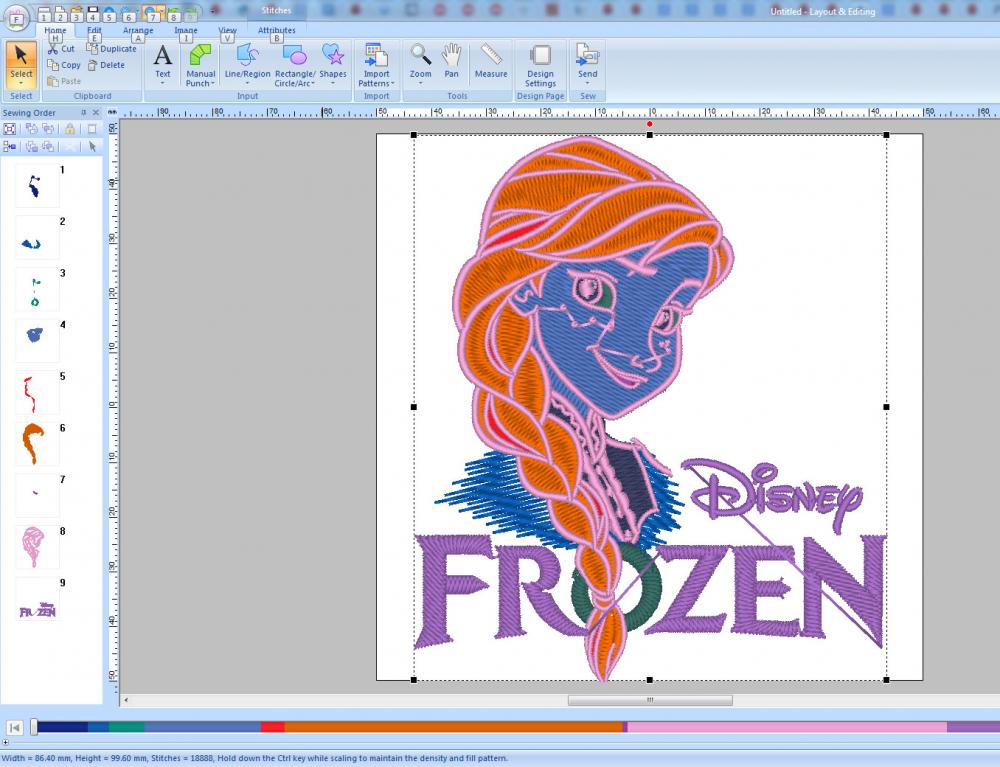
Task: Switch to the Arrange ribbon tab
Action: point(138,30)
